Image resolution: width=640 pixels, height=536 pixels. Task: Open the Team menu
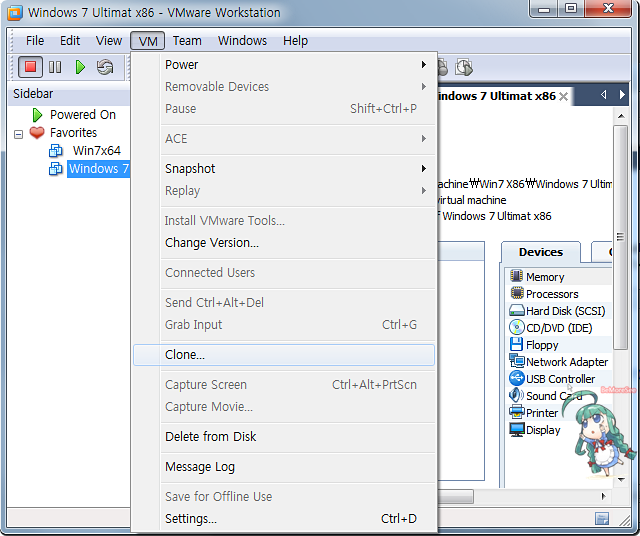(187, 41)
